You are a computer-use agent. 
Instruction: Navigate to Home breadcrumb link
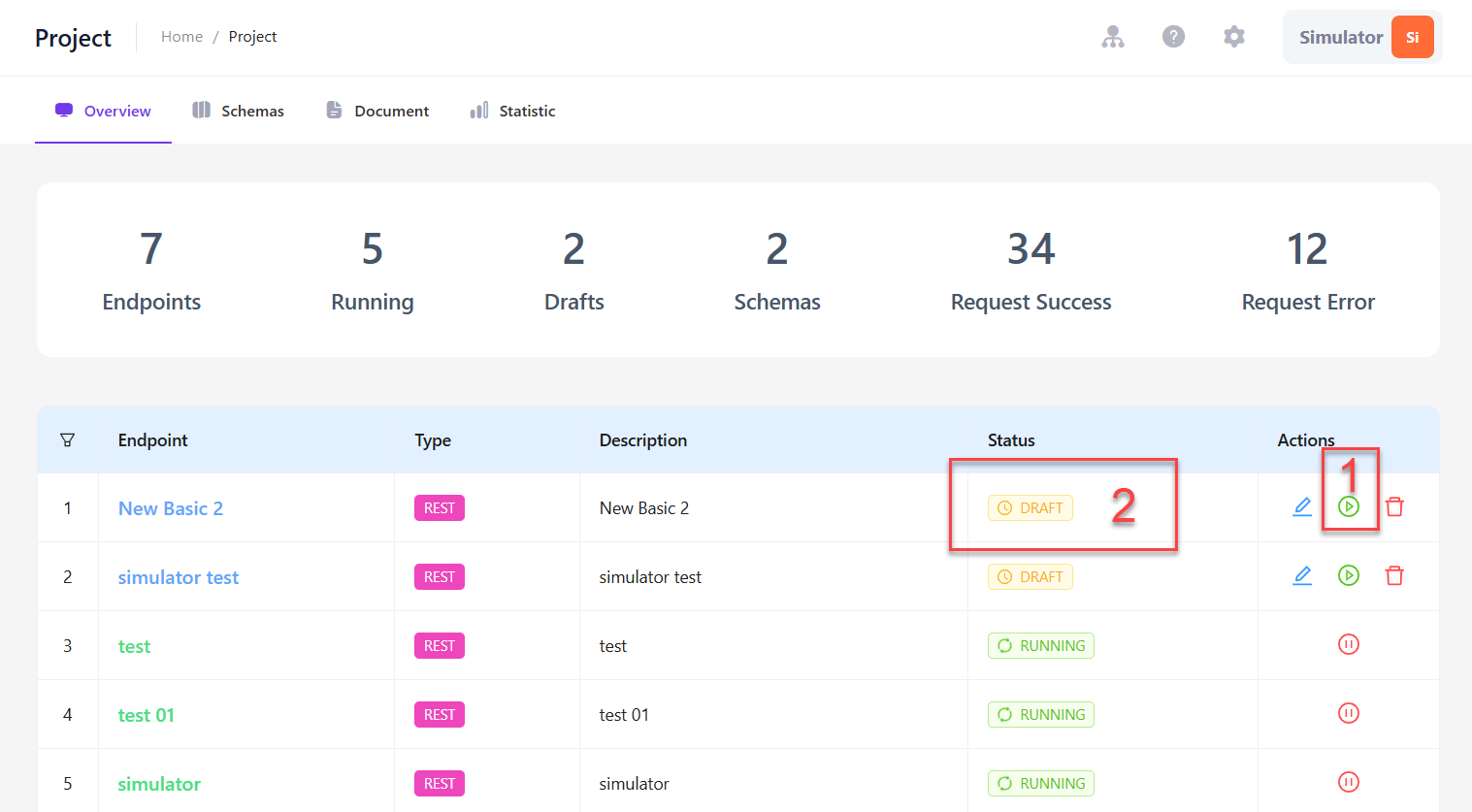pyautogui.click(x=181, y=37)
